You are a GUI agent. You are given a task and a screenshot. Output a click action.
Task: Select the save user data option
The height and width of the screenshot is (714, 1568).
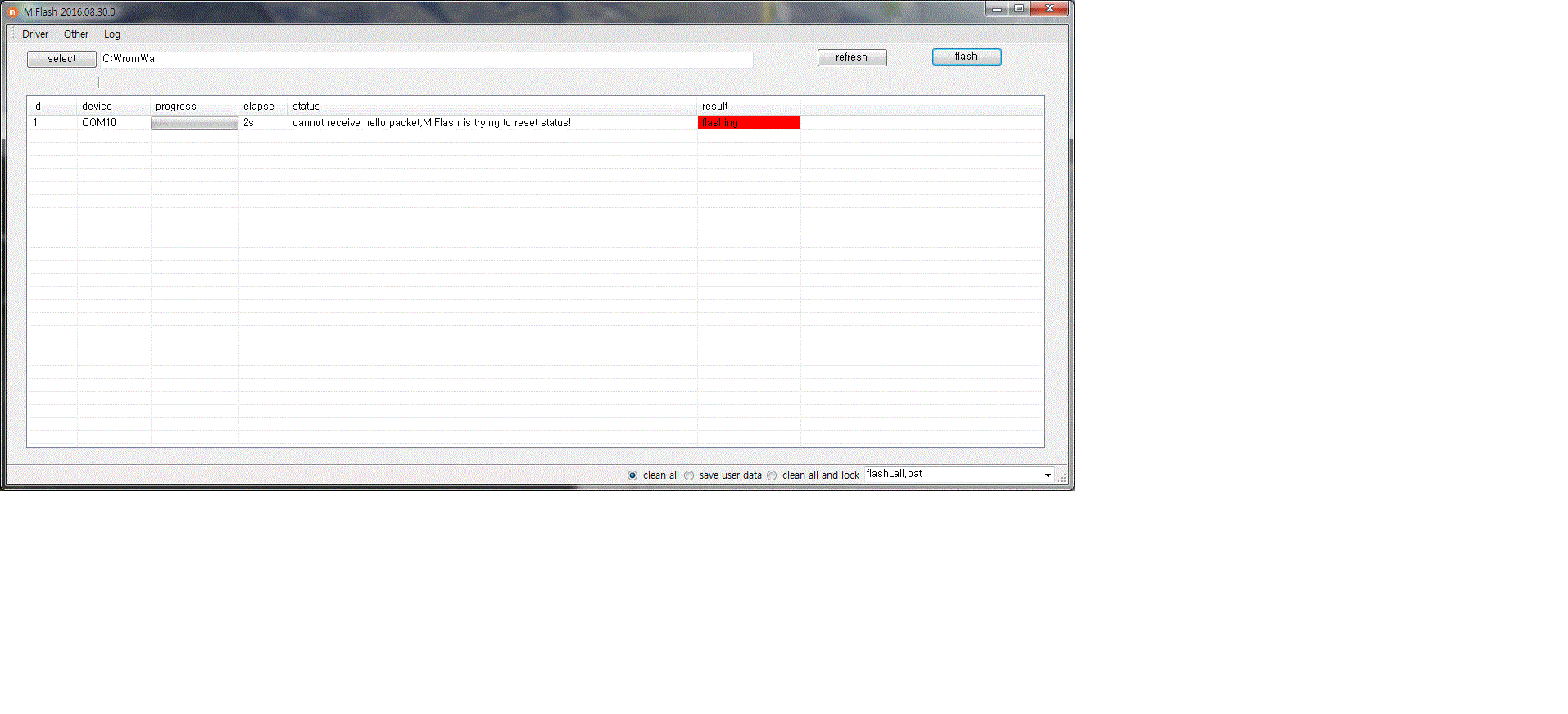pyautogui.click(x=723, y=475)
